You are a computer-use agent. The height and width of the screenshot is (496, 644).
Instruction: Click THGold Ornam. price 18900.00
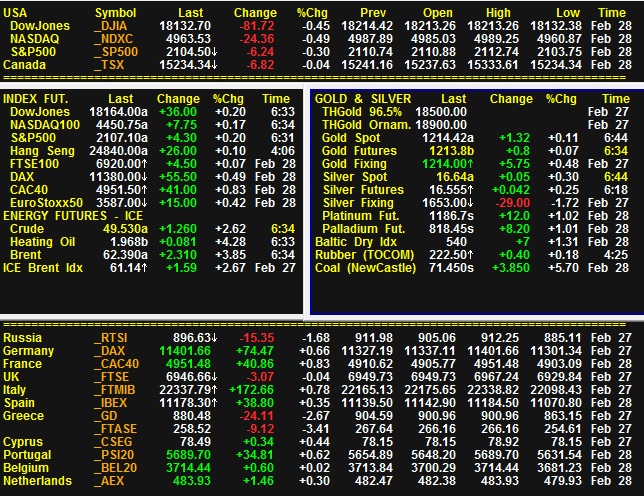pos(441,125)
